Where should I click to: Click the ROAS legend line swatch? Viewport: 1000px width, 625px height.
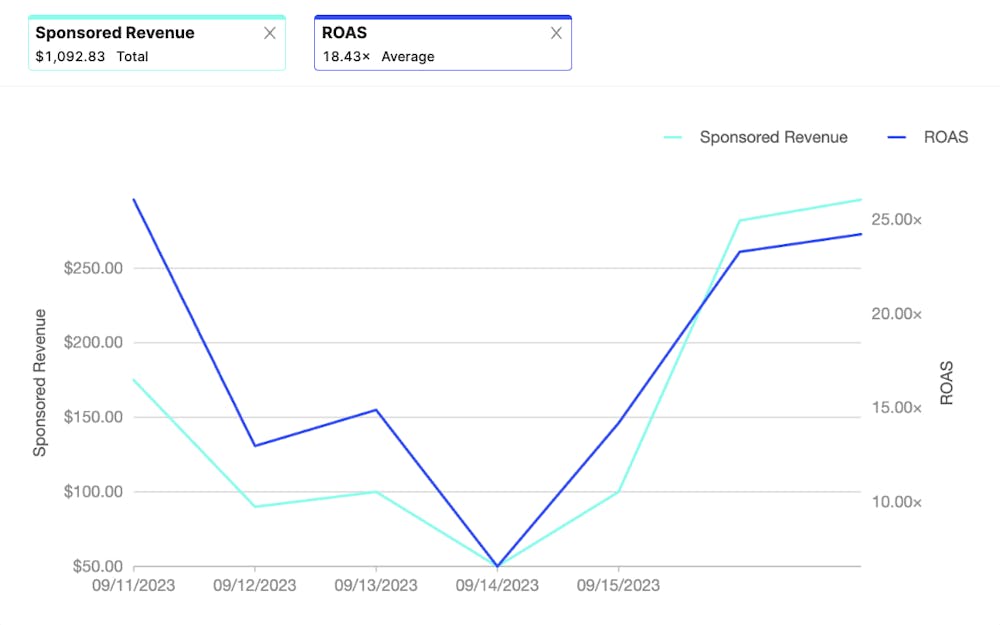897,137
